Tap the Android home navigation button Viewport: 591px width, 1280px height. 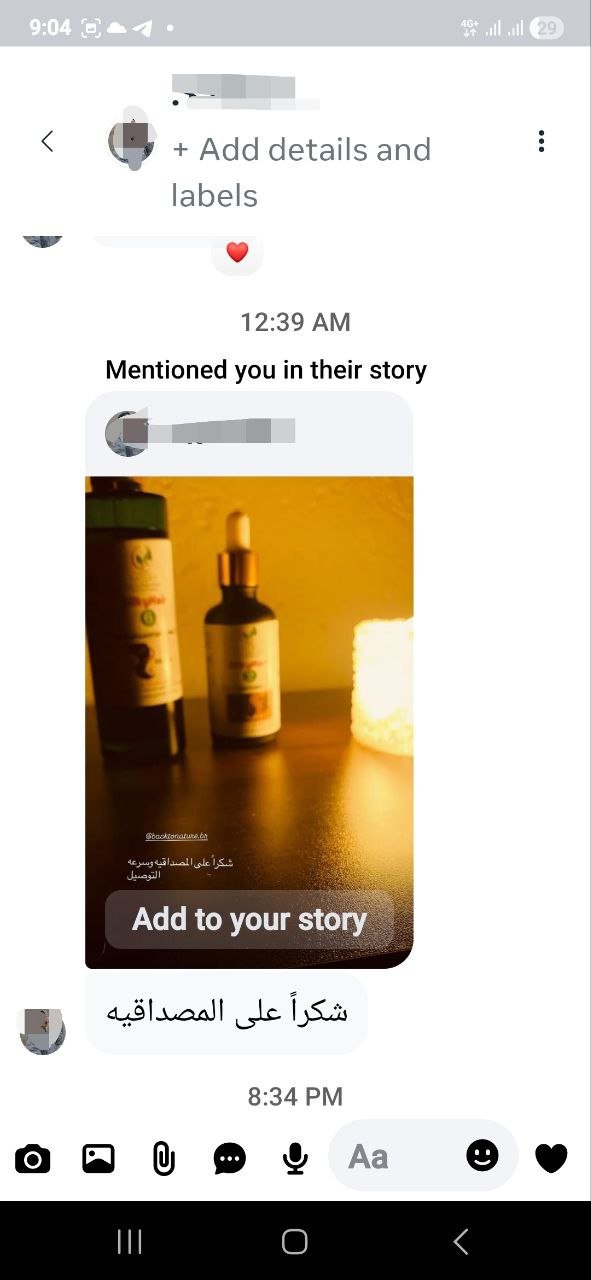295,1241
